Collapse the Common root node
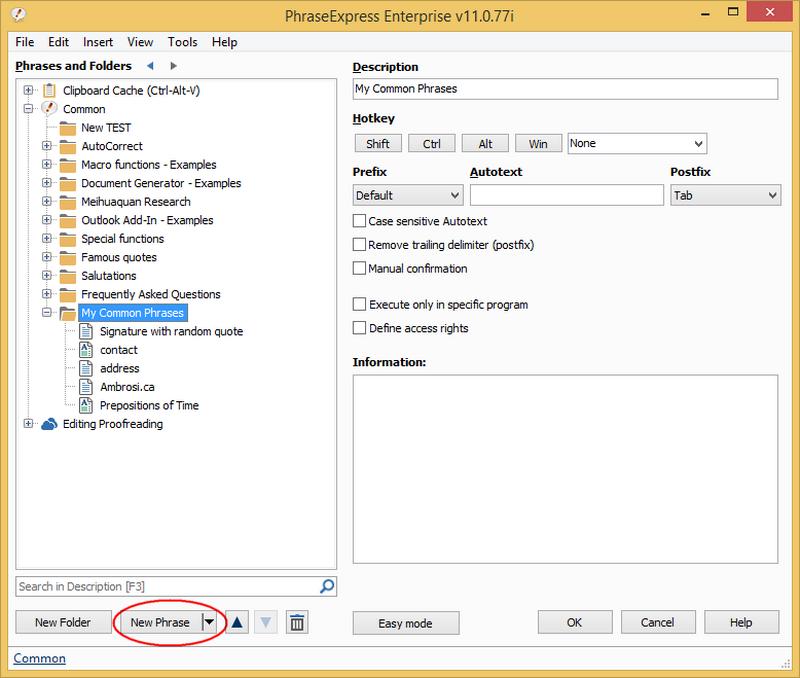Screen dimensions: 800x678 pos(28,109)
